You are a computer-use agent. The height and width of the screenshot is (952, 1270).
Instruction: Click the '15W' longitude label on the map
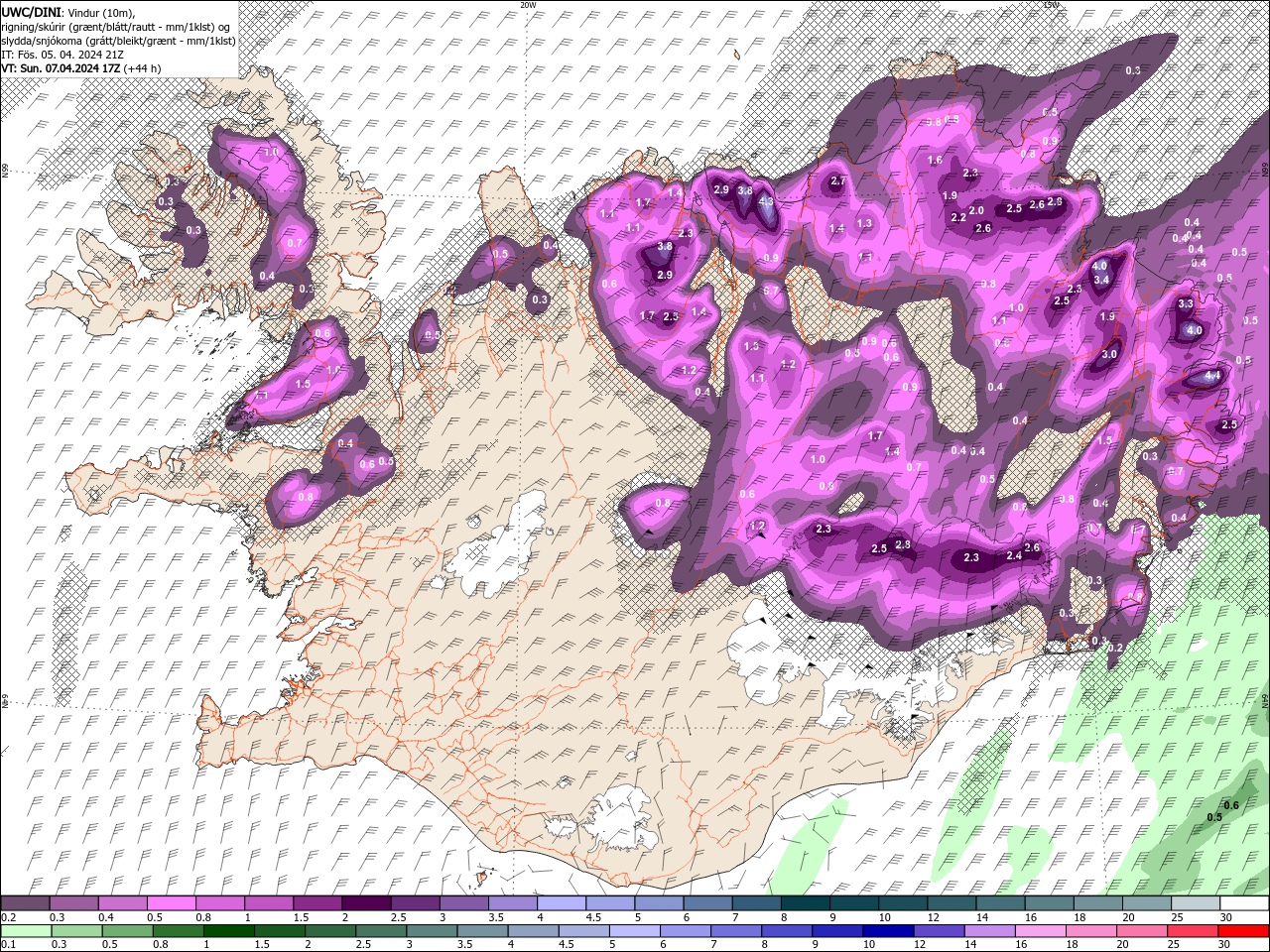[x=1051, y=5]
